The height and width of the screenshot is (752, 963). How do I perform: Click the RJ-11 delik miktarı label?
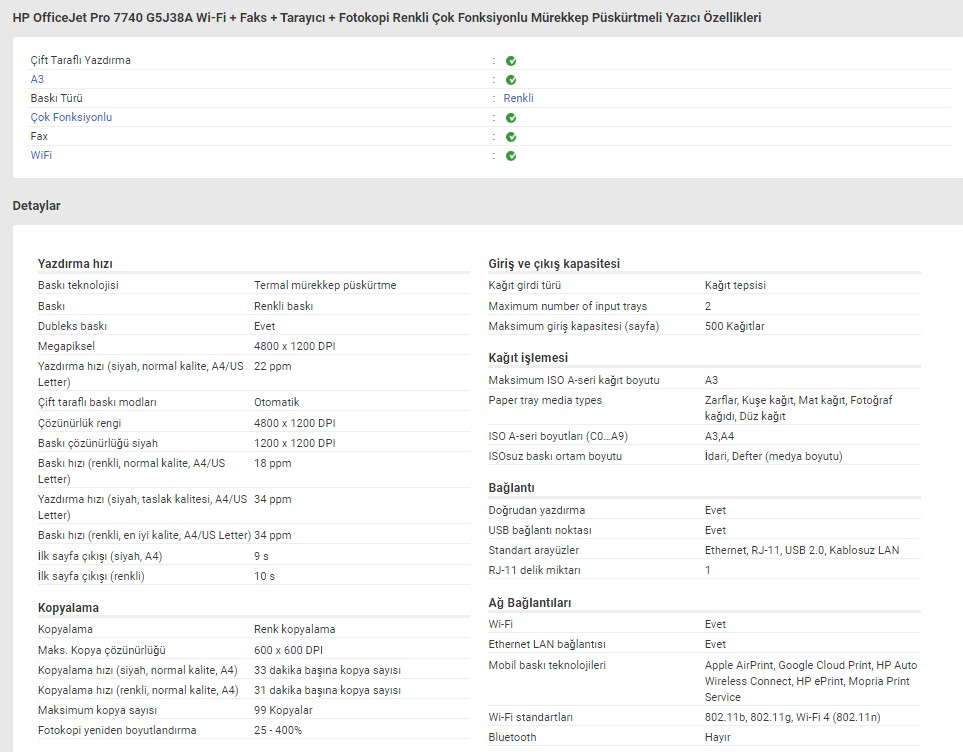pyautogui.click(x=534, y=570)
